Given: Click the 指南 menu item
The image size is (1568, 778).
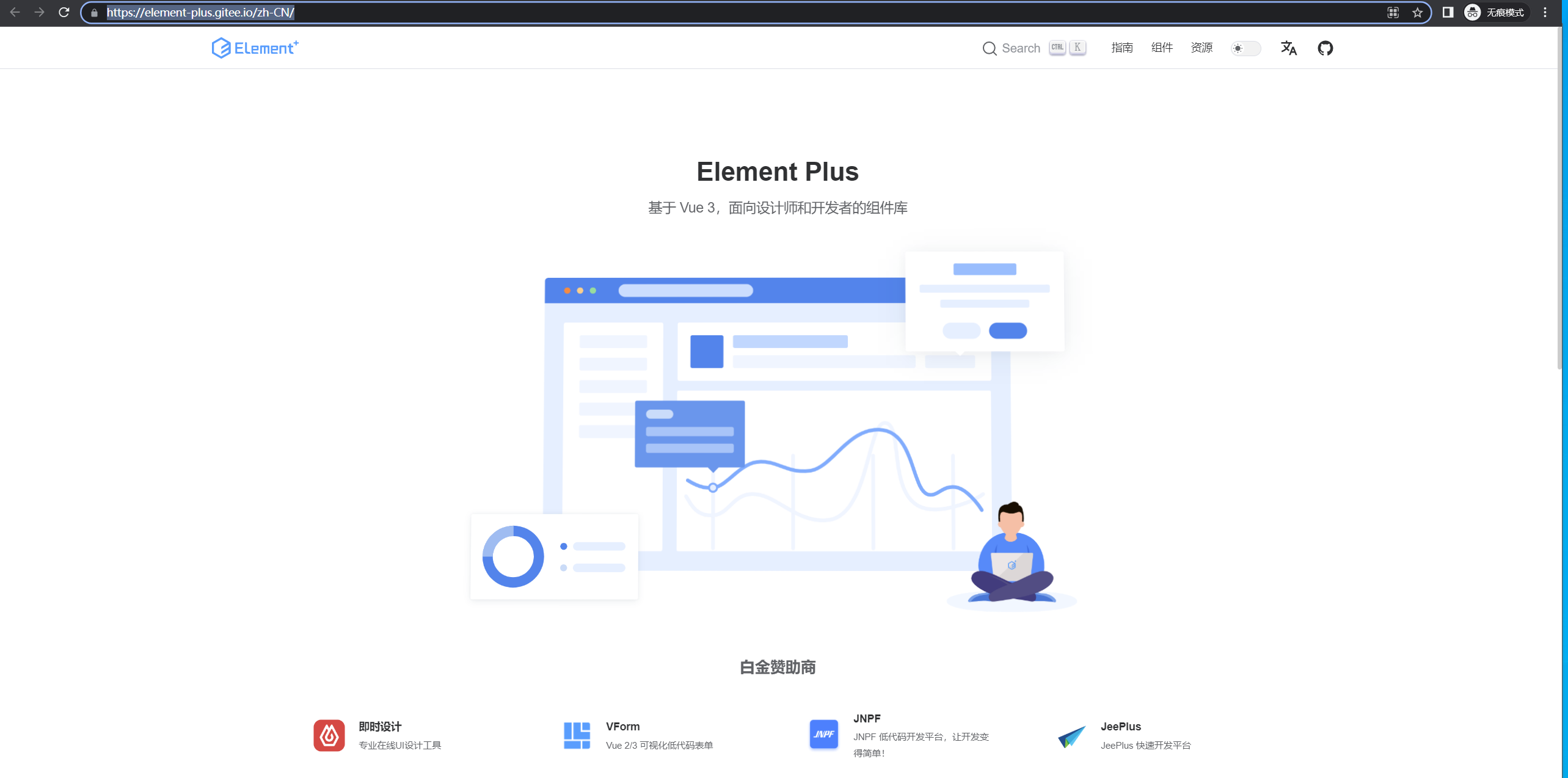Looking at the screenshot, I should (x=1122, y=47).
